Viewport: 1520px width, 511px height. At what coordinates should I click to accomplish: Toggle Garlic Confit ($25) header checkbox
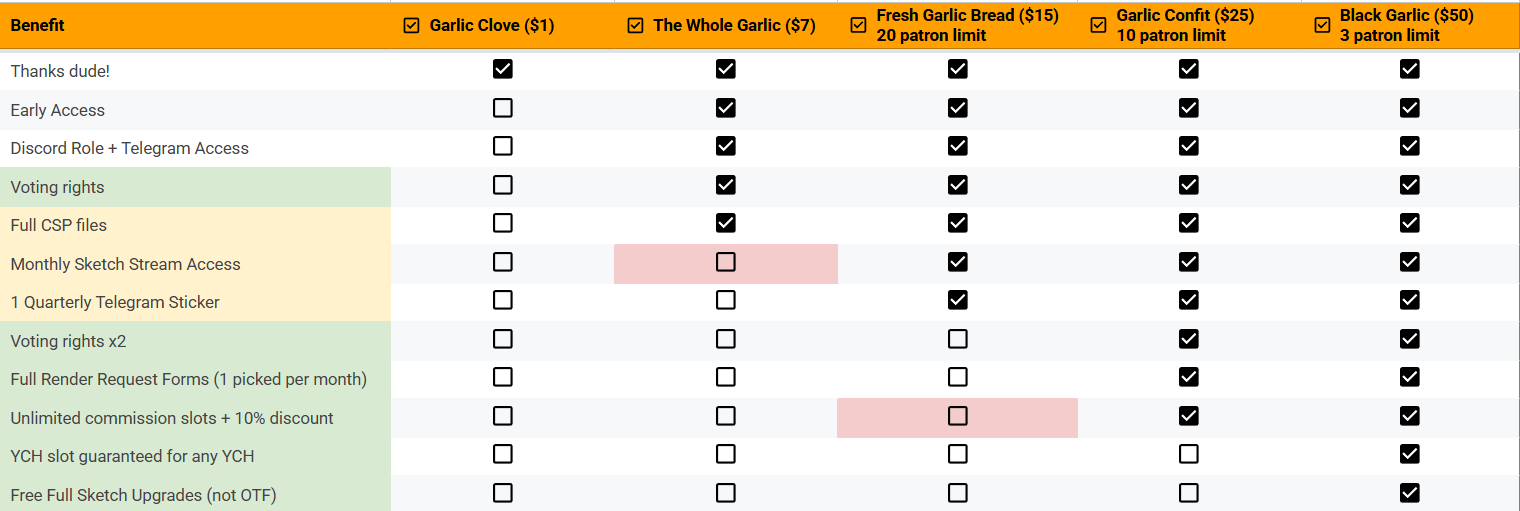pyautogui.click(x=1098, y=26)
